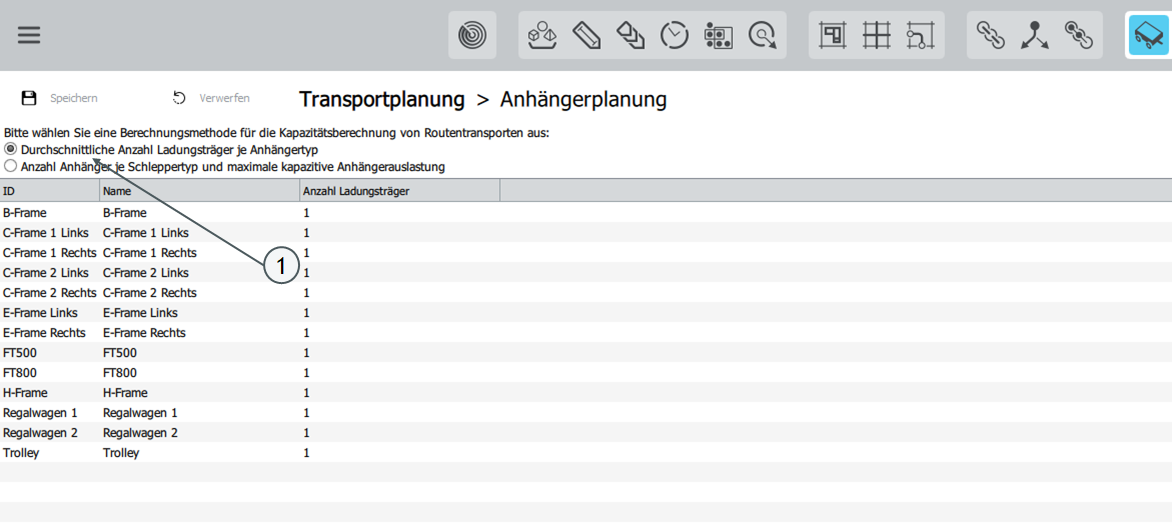This screenshot has width=1172, height=530.
Task: Click the Verwerfen discard button
Action: [211, 98]
